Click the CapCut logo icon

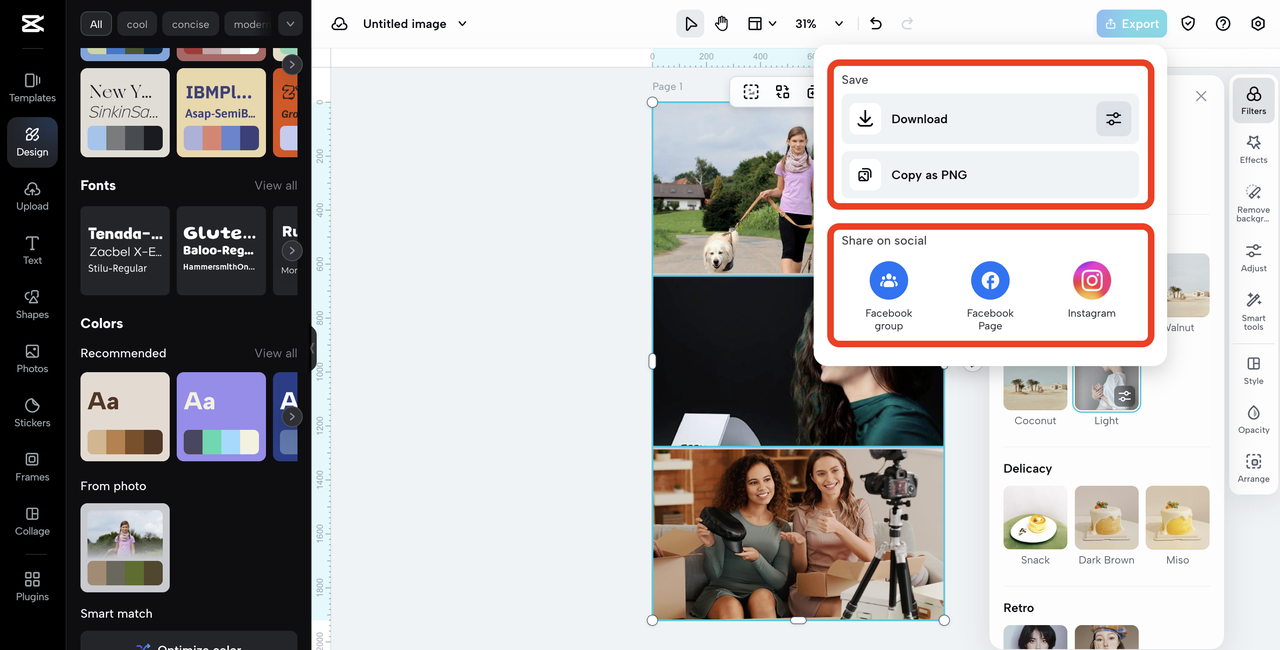pos(32,24)
